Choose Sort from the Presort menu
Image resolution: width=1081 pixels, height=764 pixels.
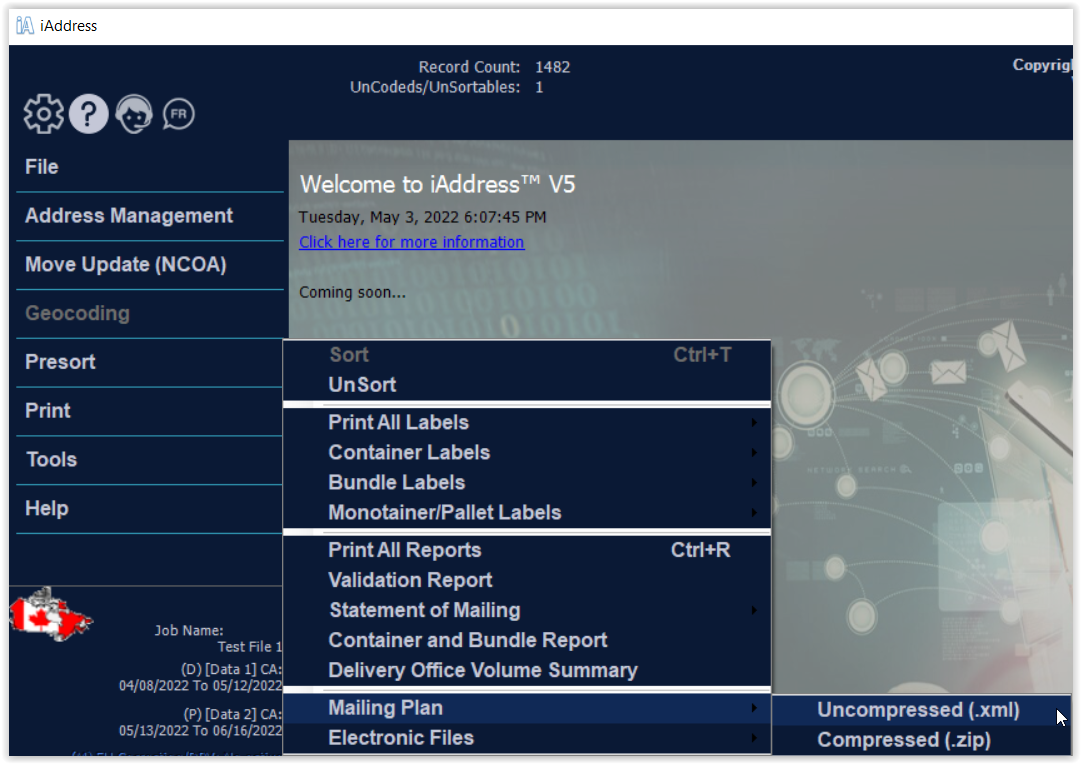527,355
